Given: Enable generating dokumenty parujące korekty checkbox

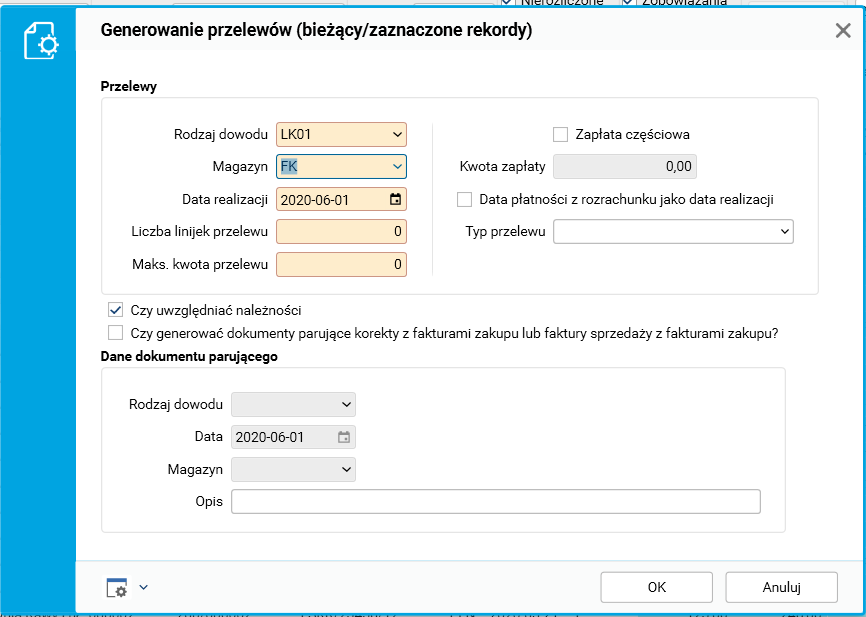Looking at the screenshot, I should pyautogui.click(x=116, y=333).
